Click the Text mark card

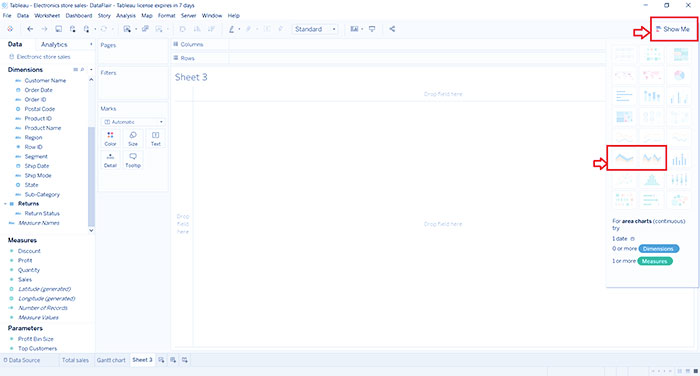tap(155, 139)
